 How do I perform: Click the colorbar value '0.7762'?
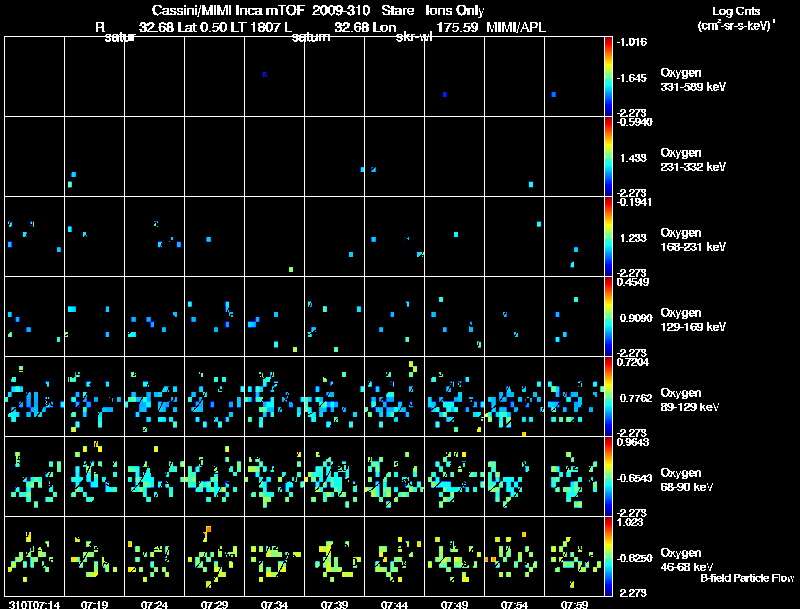pos(636,398)
